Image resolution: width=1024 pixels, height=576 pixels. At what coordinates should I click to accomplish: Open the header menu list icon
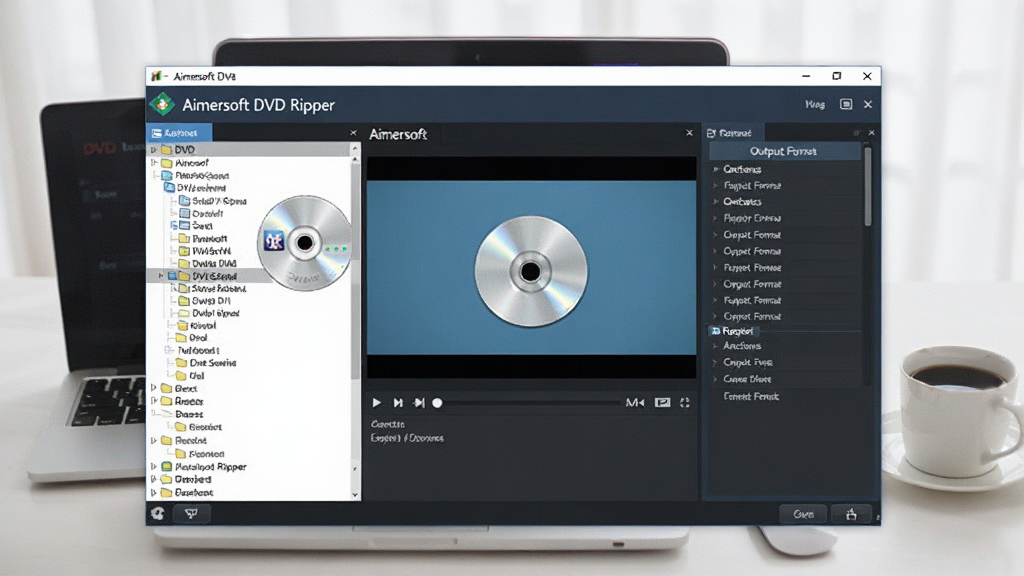coord(846,104)
